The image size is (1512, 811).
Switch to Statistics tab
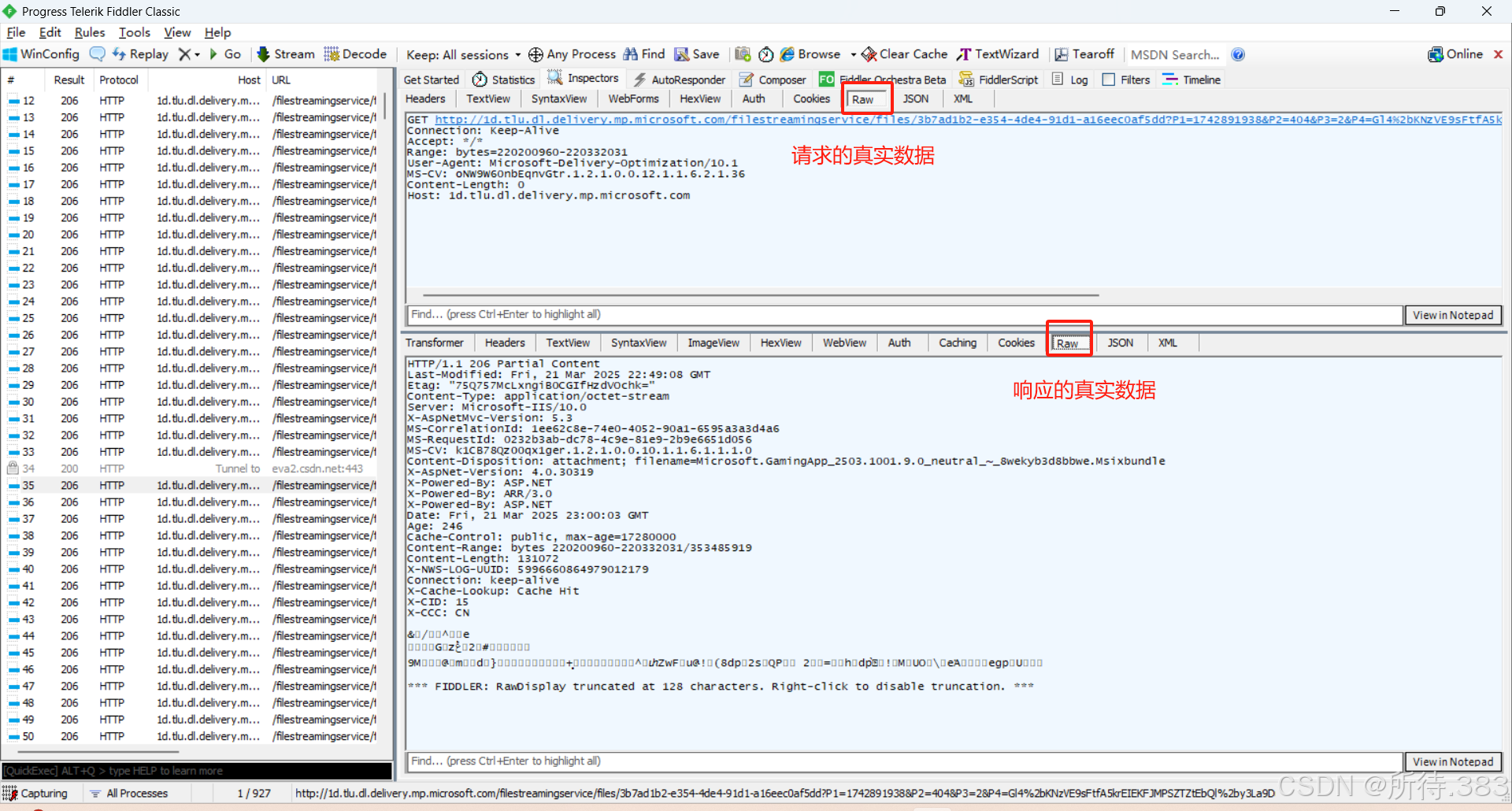click(x=503, y=80)
